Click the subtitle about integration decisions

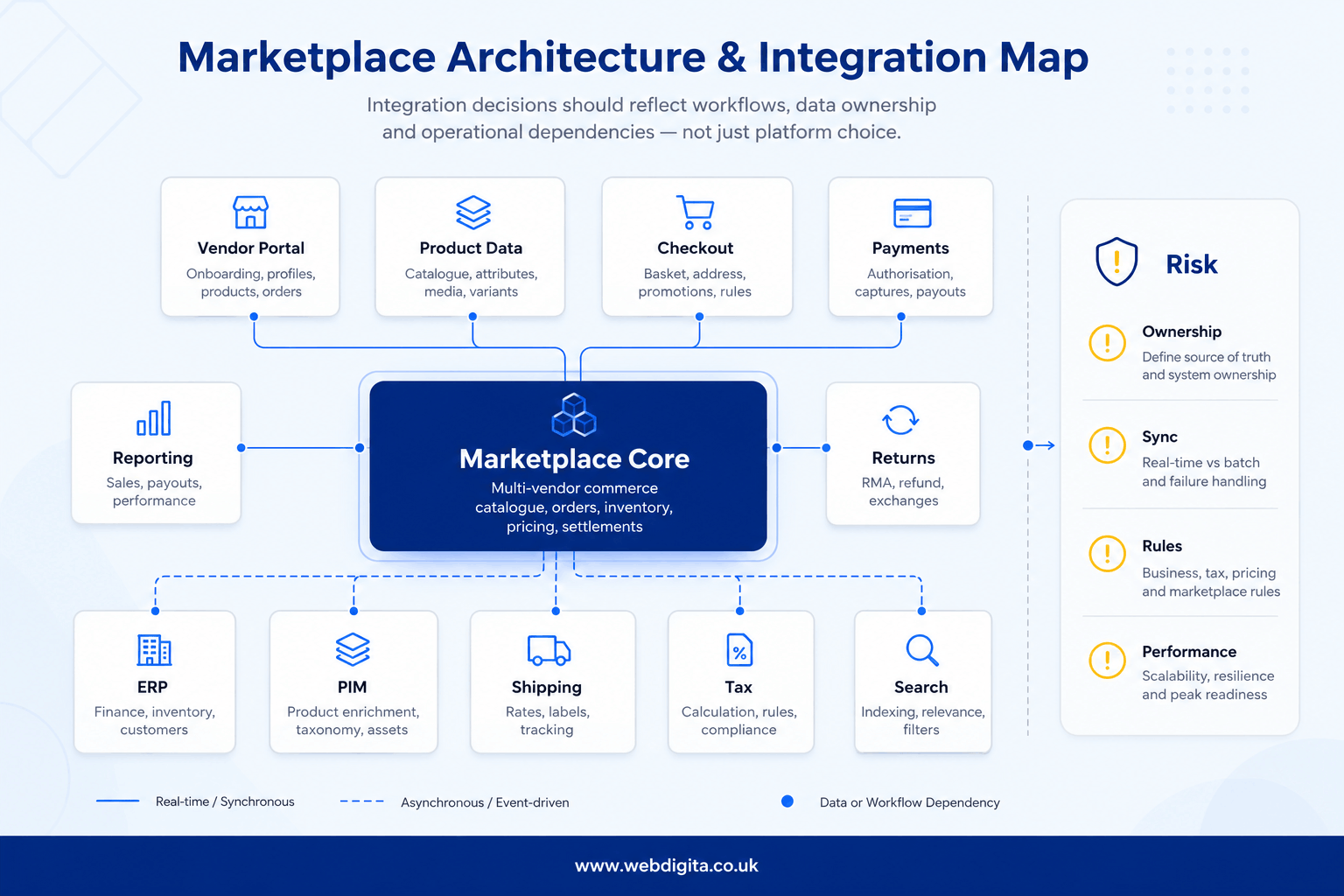click(x=651, y=118)
